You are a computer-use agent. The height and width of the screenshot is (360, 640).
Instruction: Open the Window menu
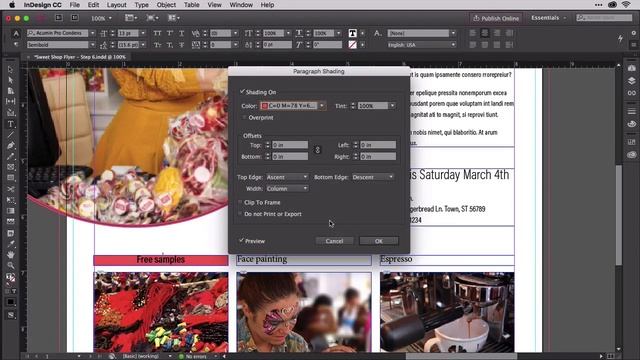click(241, 5)
